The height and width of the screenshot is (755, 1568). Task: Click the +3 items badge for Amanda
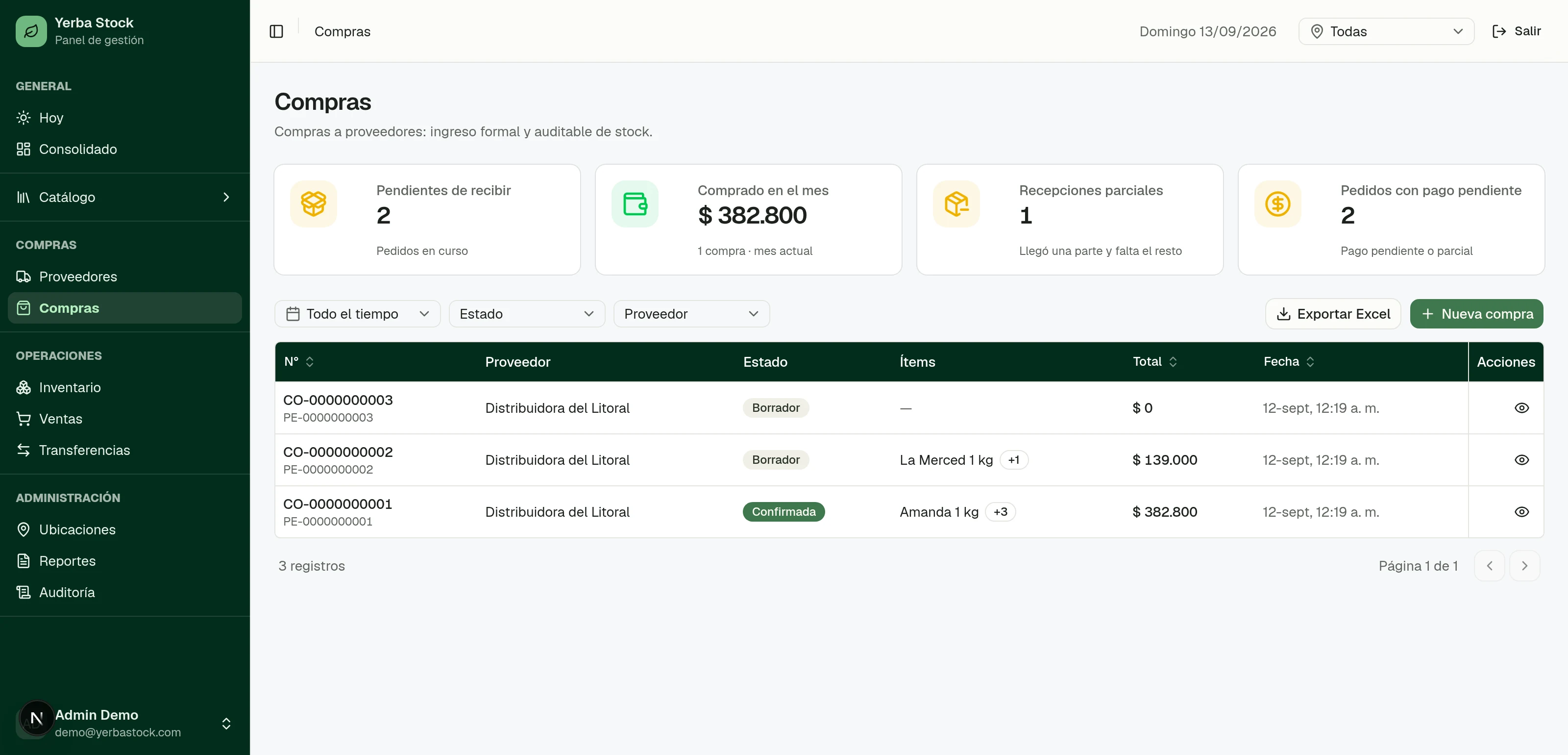click(1000, 512)
